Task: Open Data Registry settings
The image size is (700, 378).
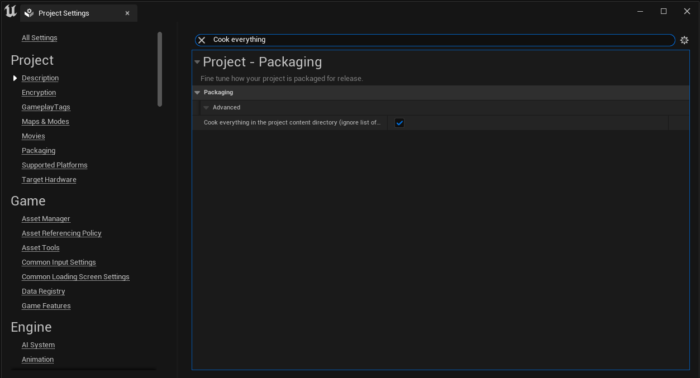Action: (x=43, y=291)
